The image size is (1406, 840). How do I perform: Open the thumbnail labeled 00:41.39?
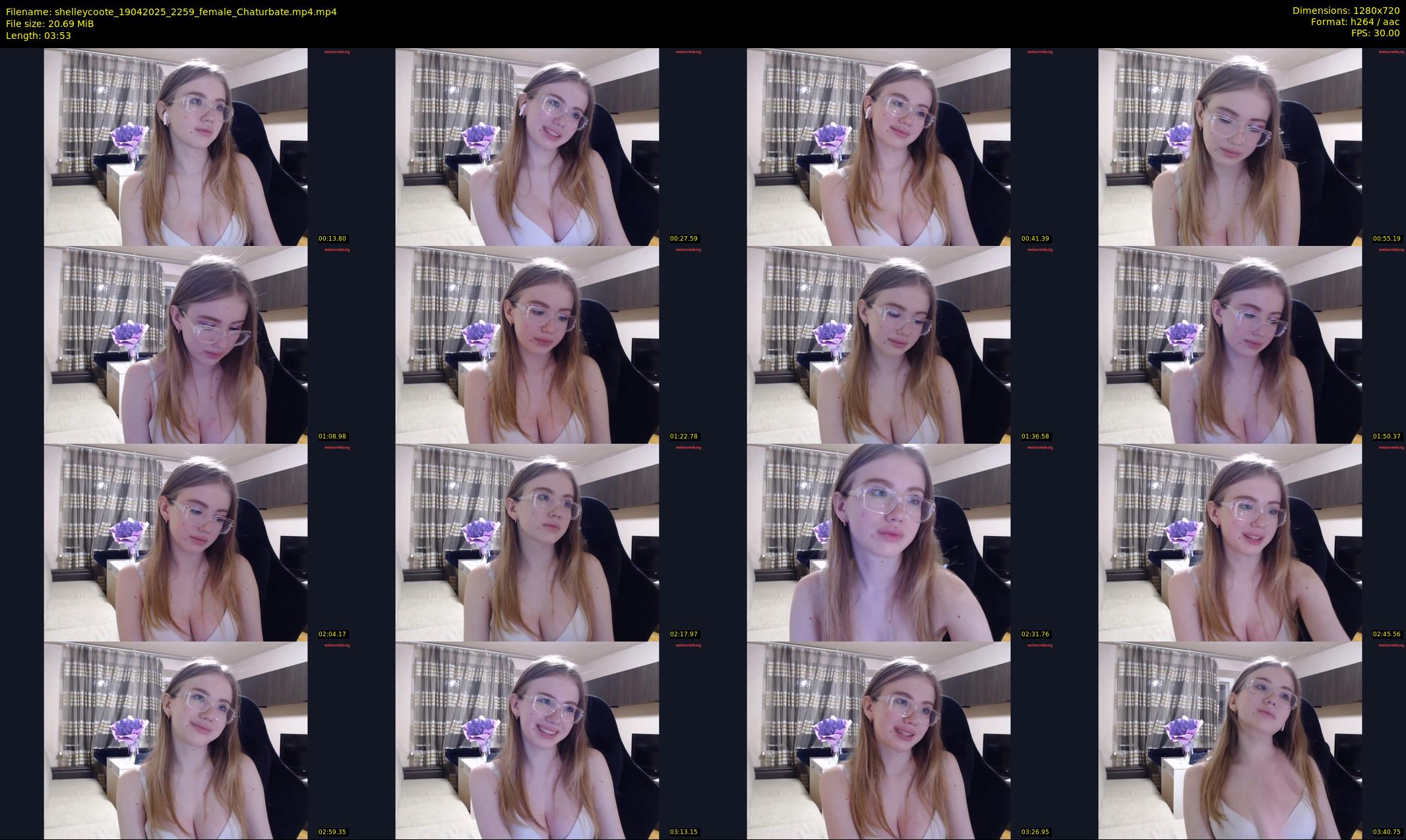878,146
